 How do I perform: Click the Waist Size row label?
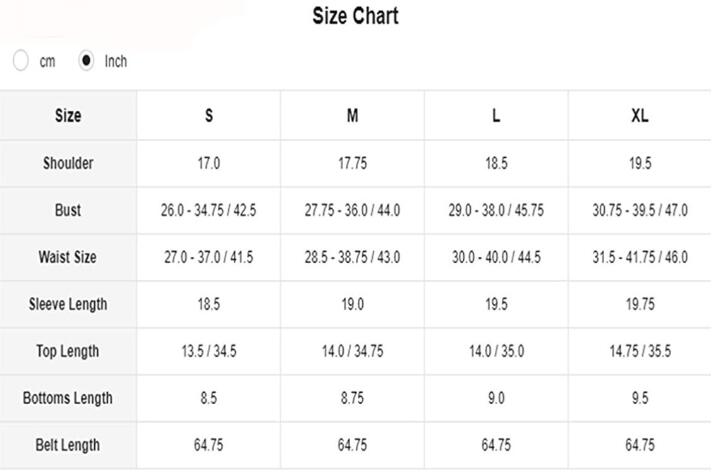(x=68, y=257)
